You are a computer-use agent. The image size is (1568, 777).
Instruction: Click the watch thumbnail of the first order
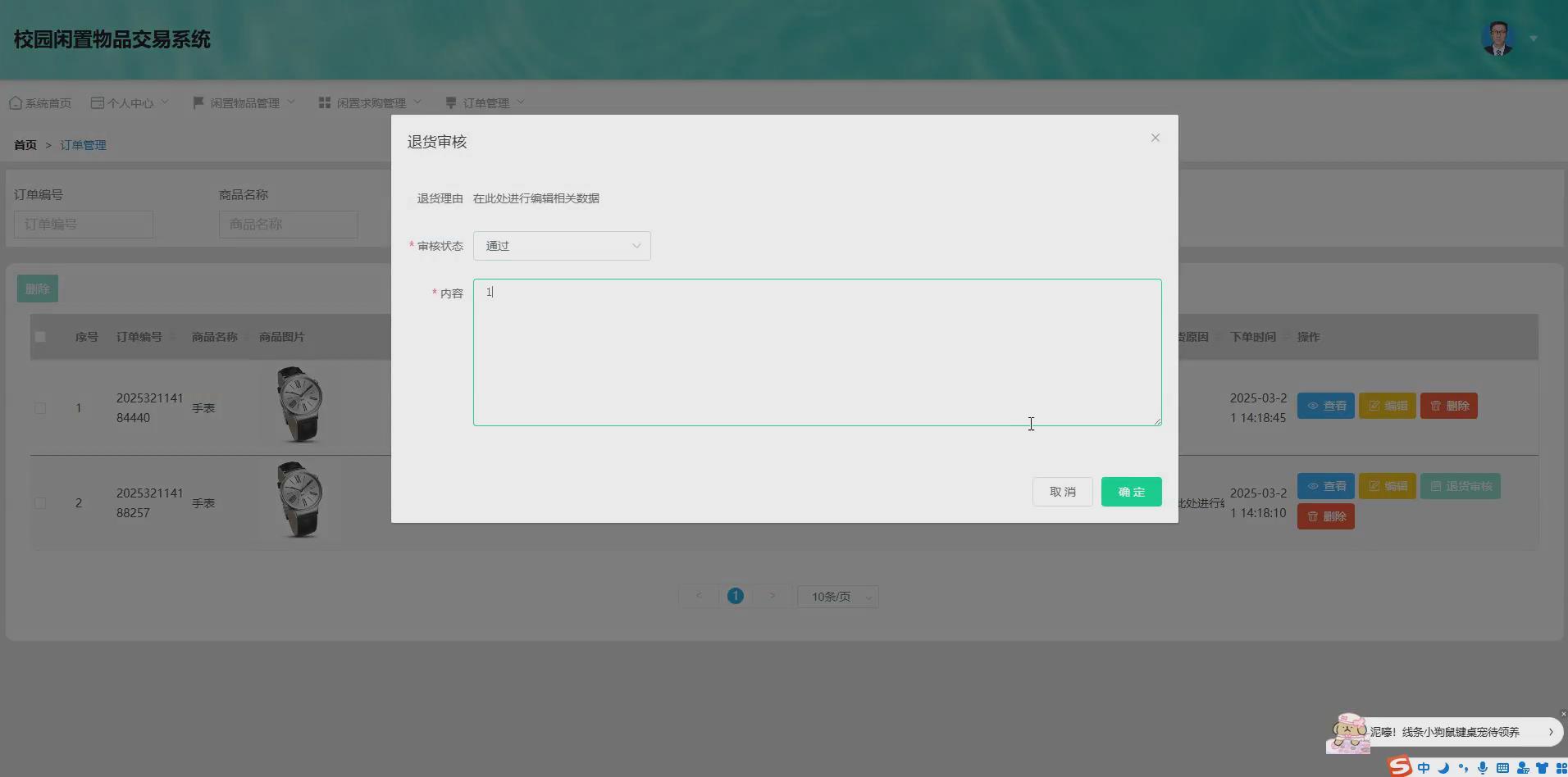[299, 403]
